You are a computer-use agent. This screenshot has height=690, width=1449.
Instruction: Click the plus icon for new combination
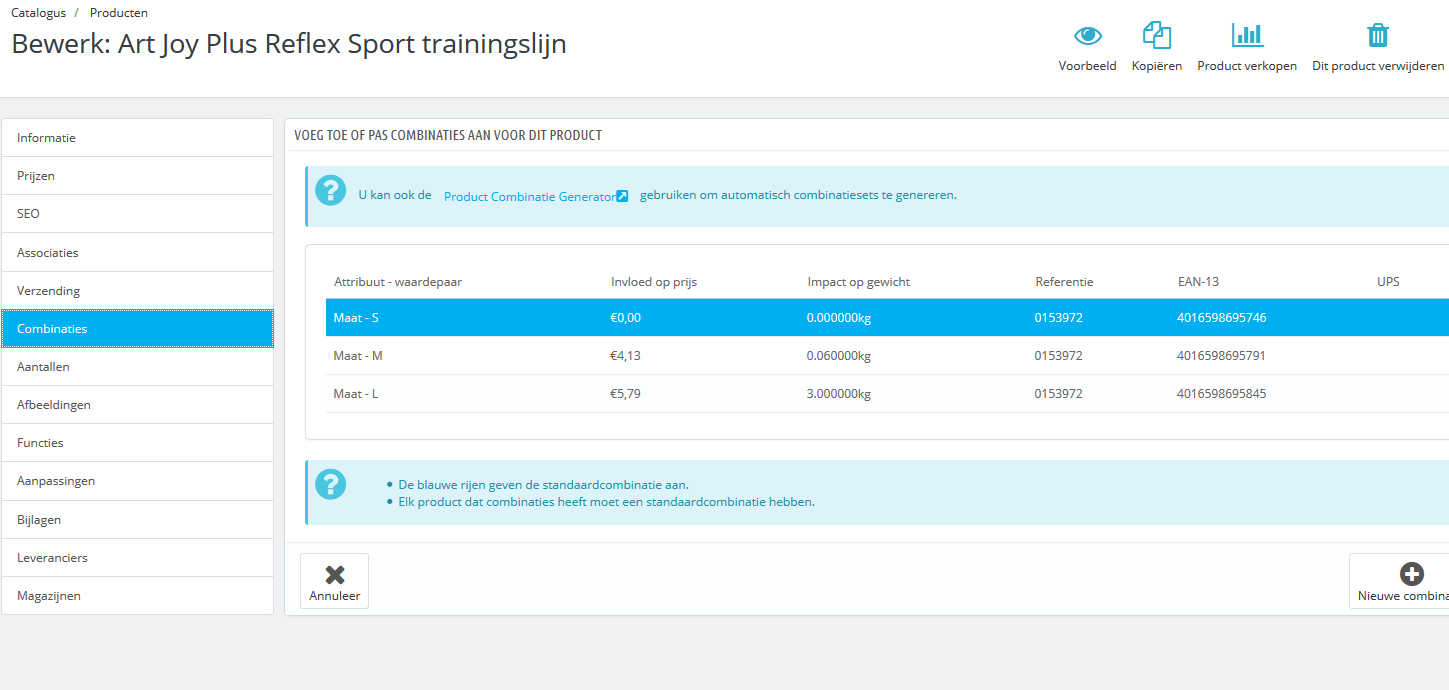coord(1412,574)
